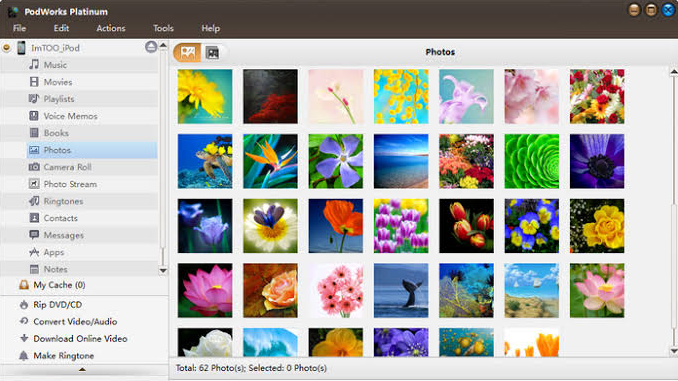Click the PodWorks Platinum app logo
Screen dimensions: 678x381
coord(13,12)
